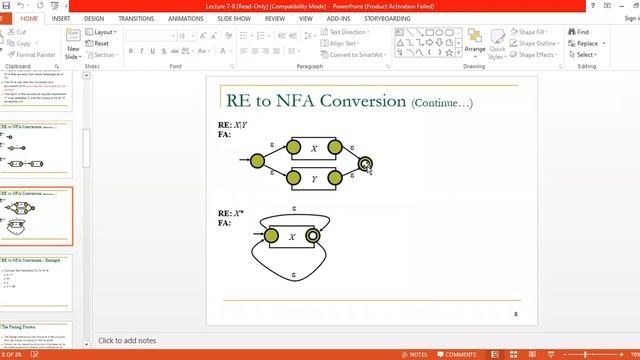Open the VIEW tab
This screenshot has height=360, width=640.
tap(306, 18)
